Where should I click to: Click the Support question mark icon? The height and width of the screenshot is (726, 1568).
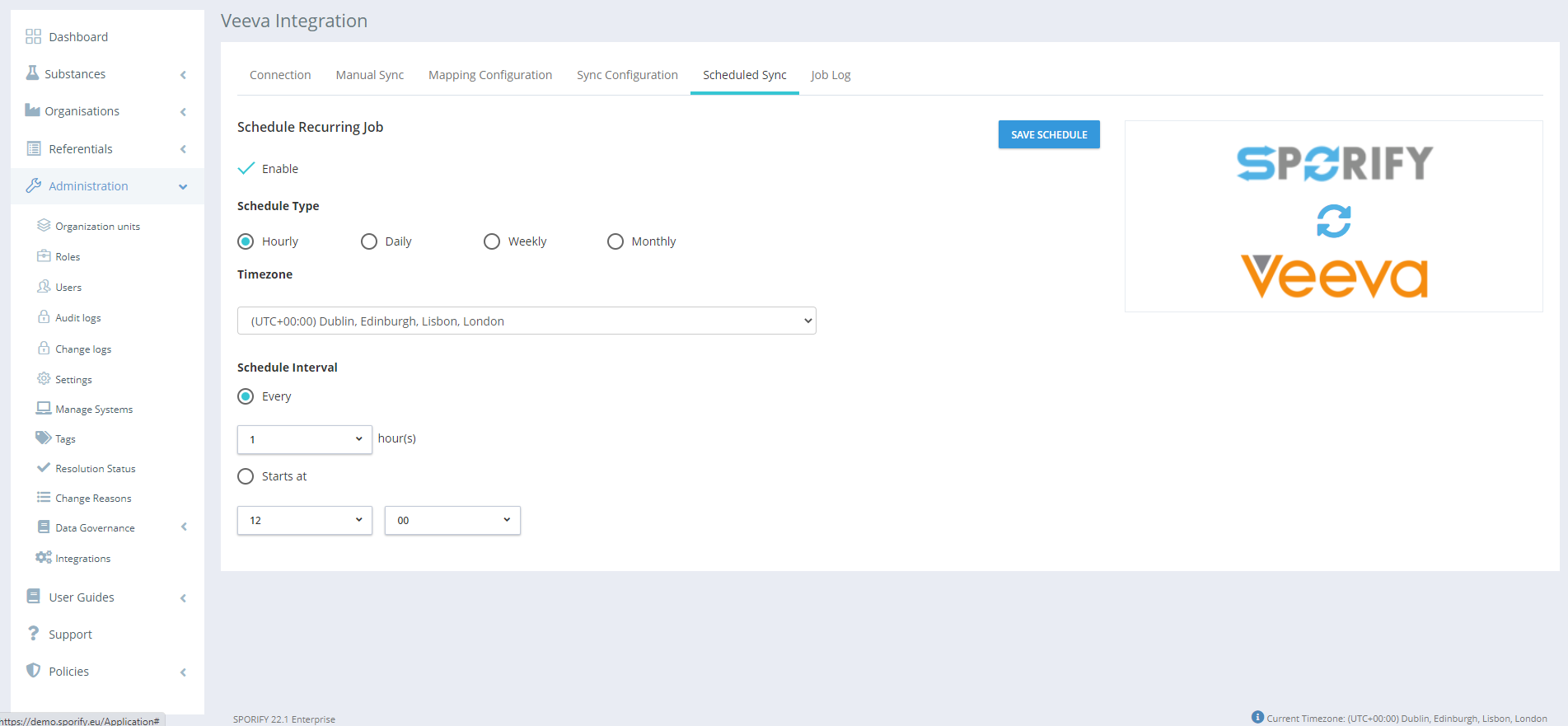tap(33, 634)
